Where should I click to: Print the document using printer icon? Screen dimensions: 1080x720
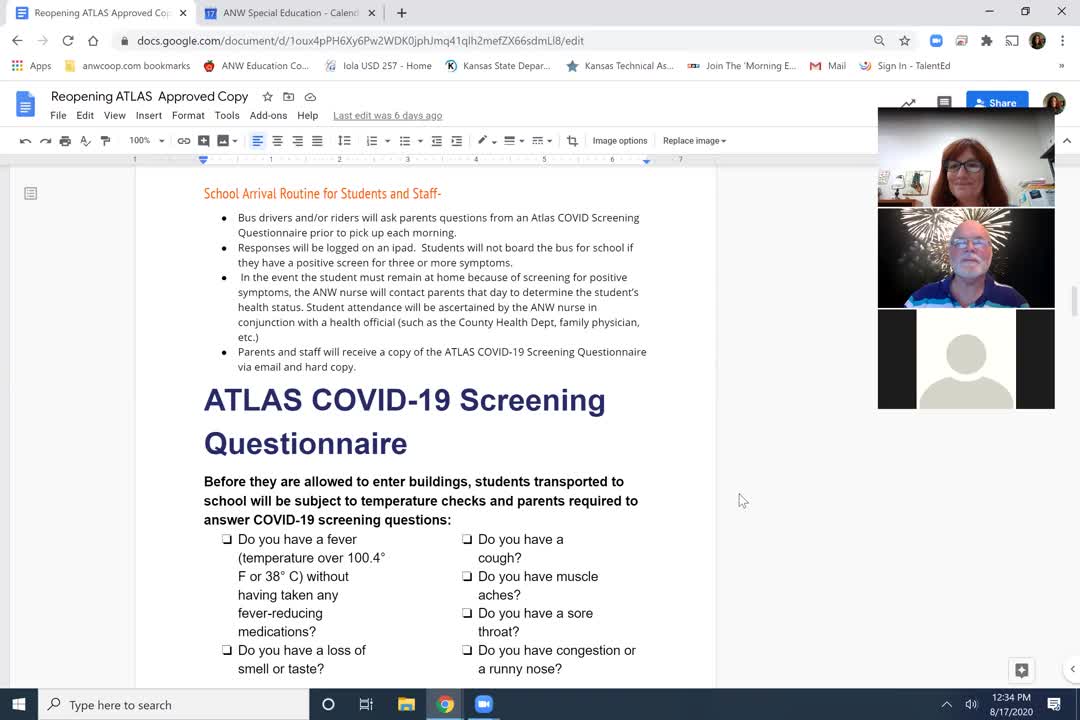pos(65,141)
